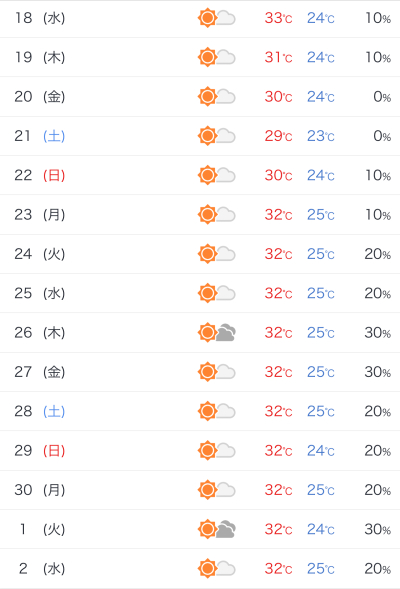Click the 0% rain chance on Friday the 20th

(x=382, y=97)
